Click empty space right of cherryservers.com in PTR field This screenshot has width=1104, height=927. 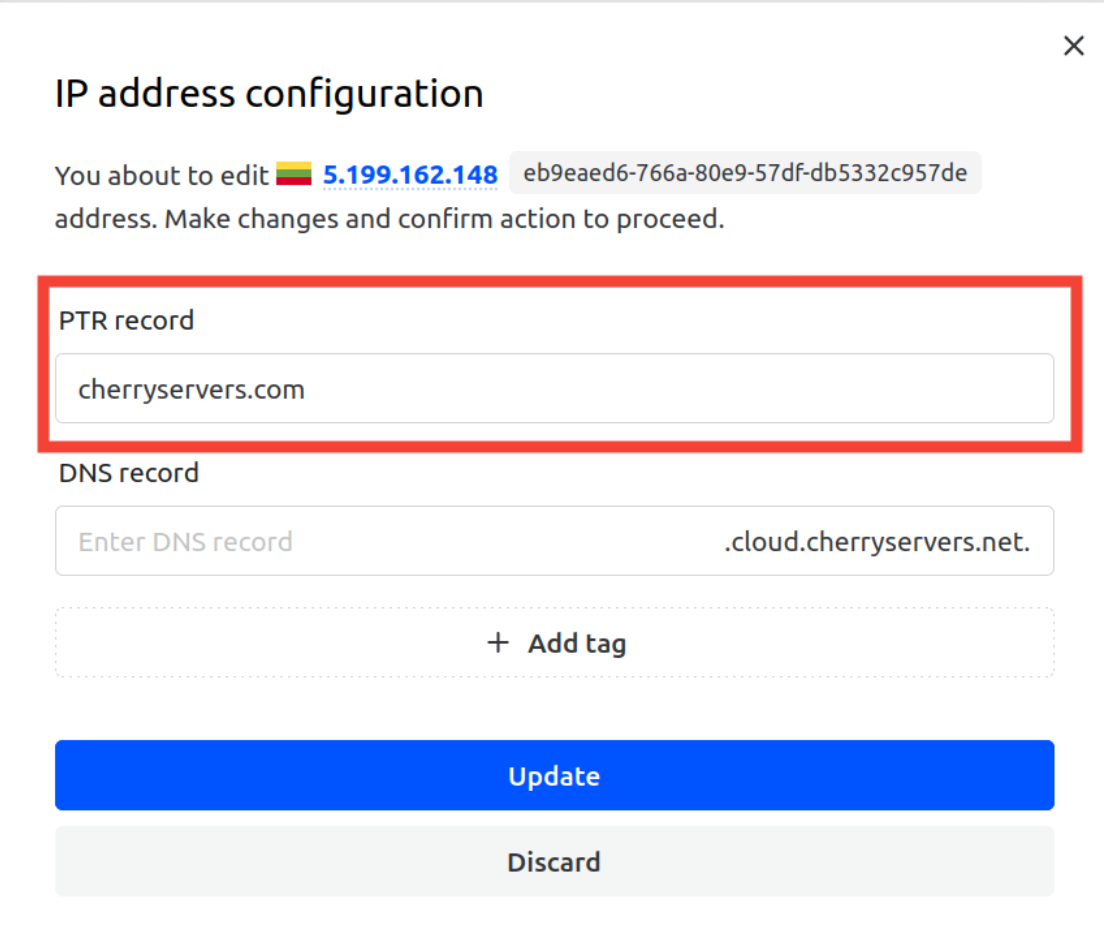(x=700, y=389)
